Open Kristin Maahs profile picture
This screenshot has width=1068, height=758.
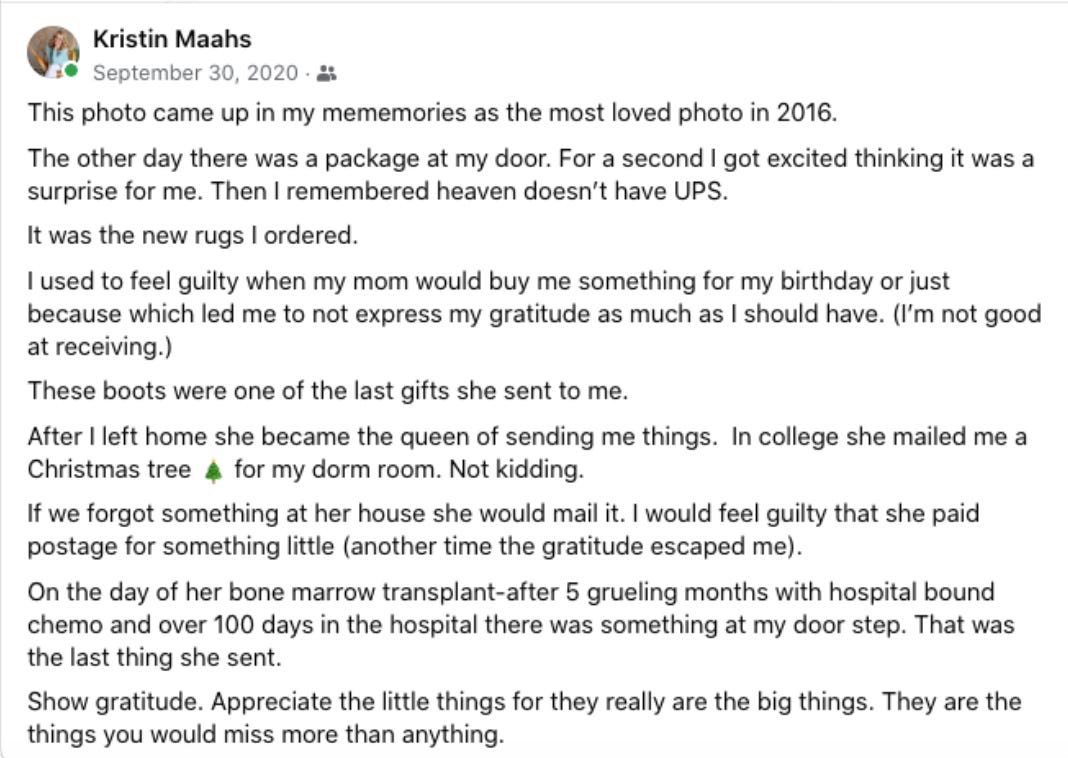coord(53,52)
